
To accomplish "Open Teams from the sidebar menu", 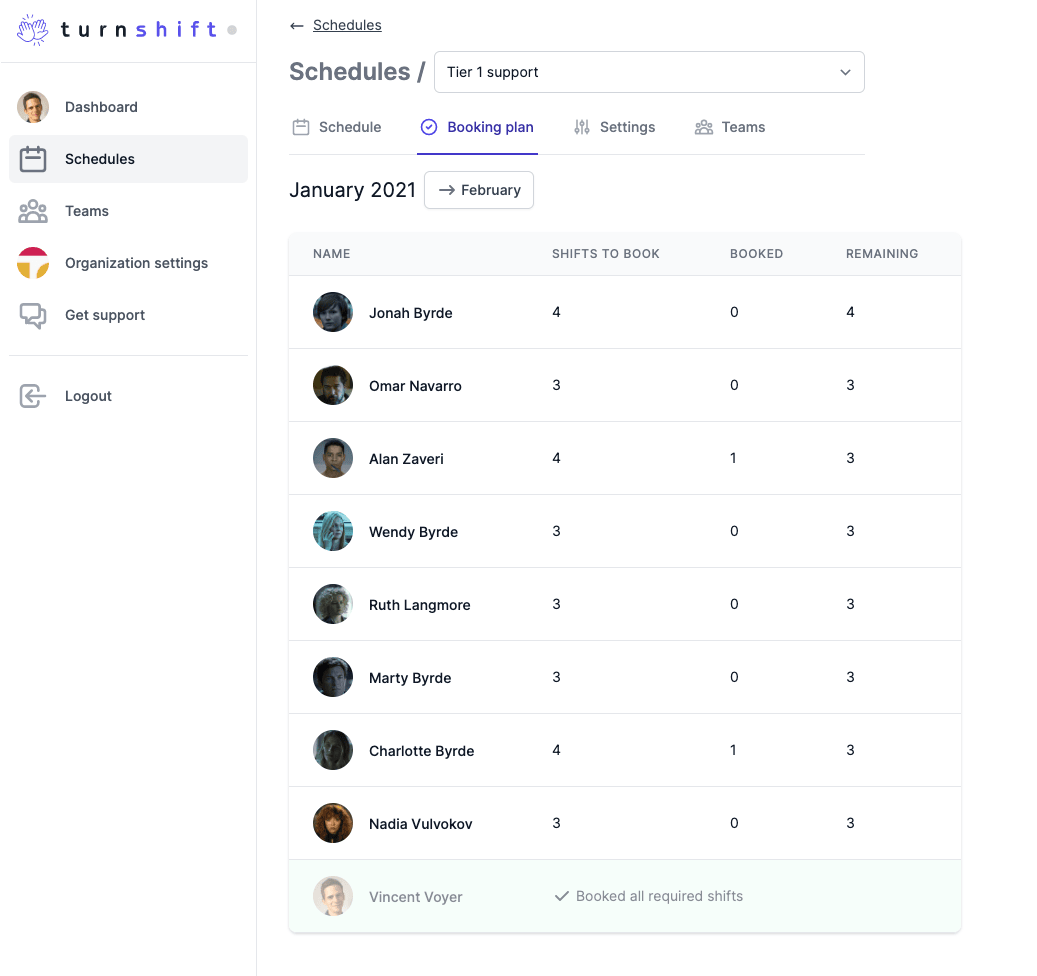I will [128, 212].
